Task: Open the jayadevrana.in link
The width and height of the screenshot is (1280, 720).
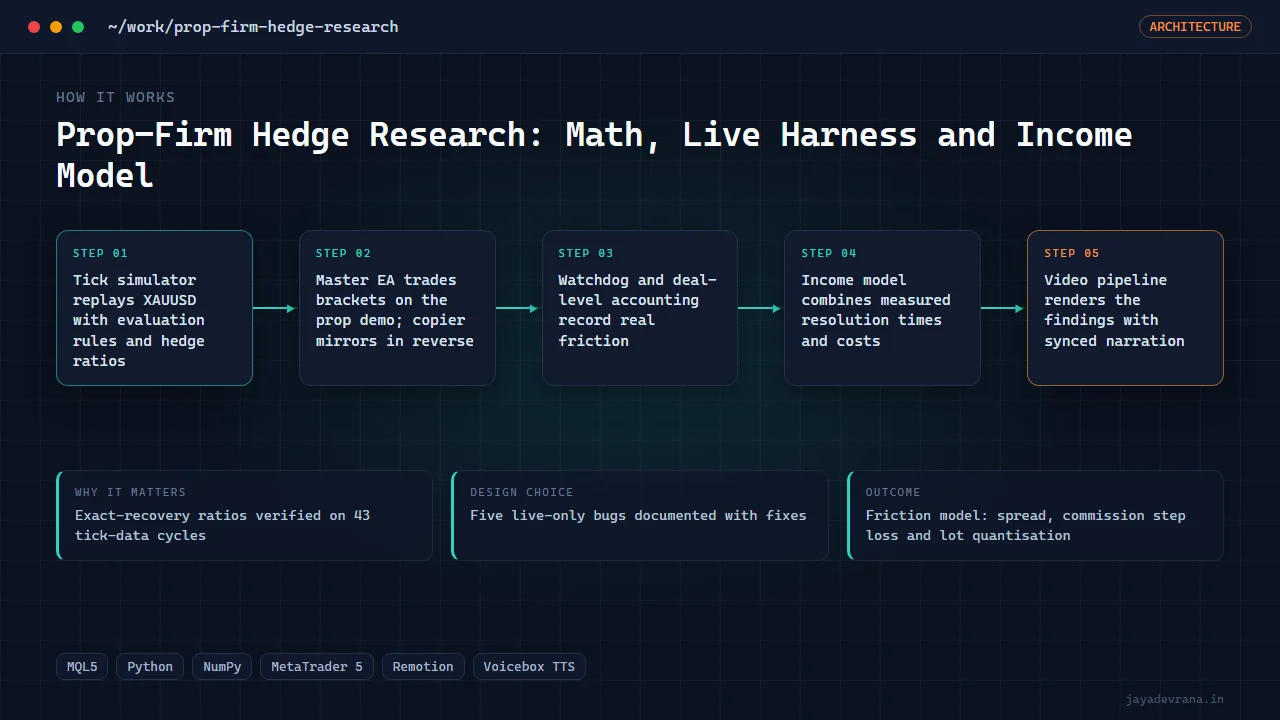Action: (x=1174, y=700)
